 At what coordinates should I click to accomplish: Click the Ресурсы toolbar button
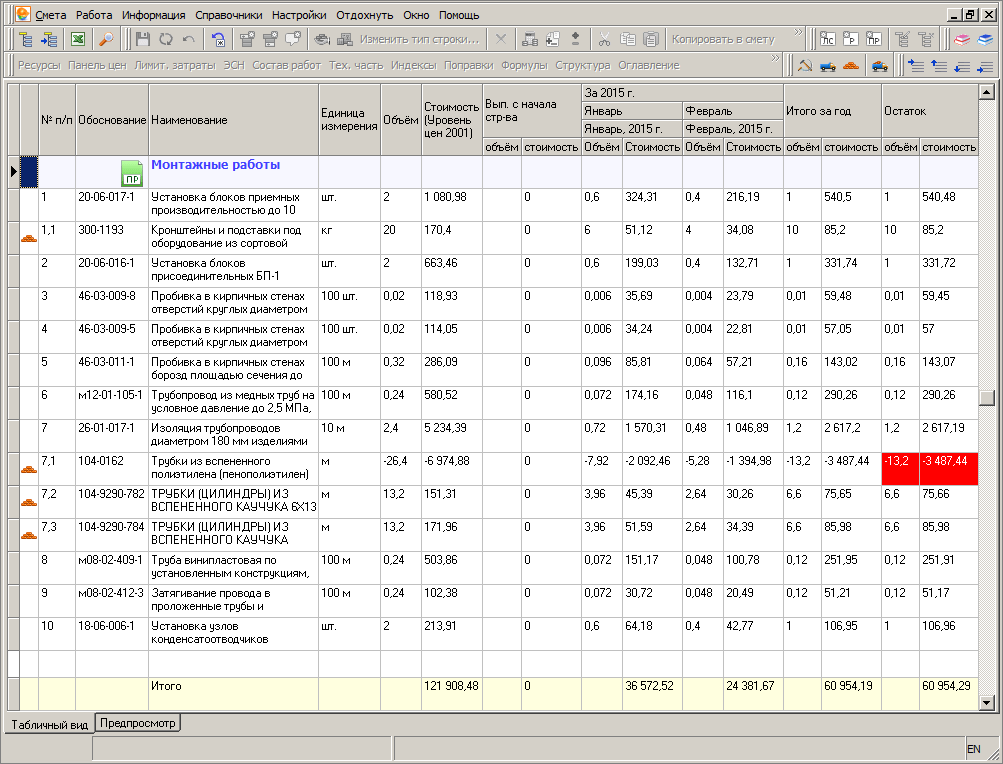(39, 65)
